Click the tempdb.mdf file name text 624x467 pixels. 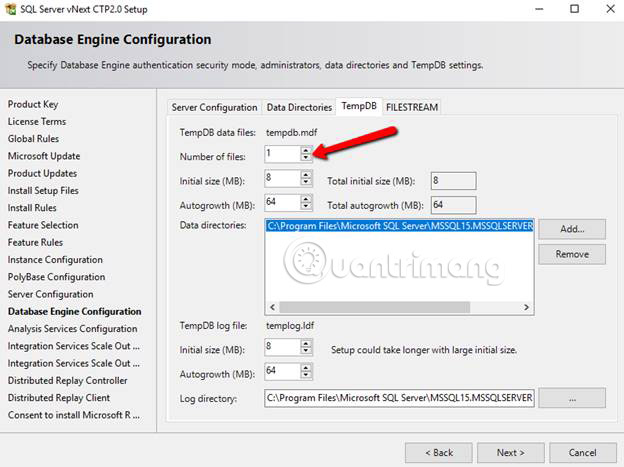pos(291,132)
